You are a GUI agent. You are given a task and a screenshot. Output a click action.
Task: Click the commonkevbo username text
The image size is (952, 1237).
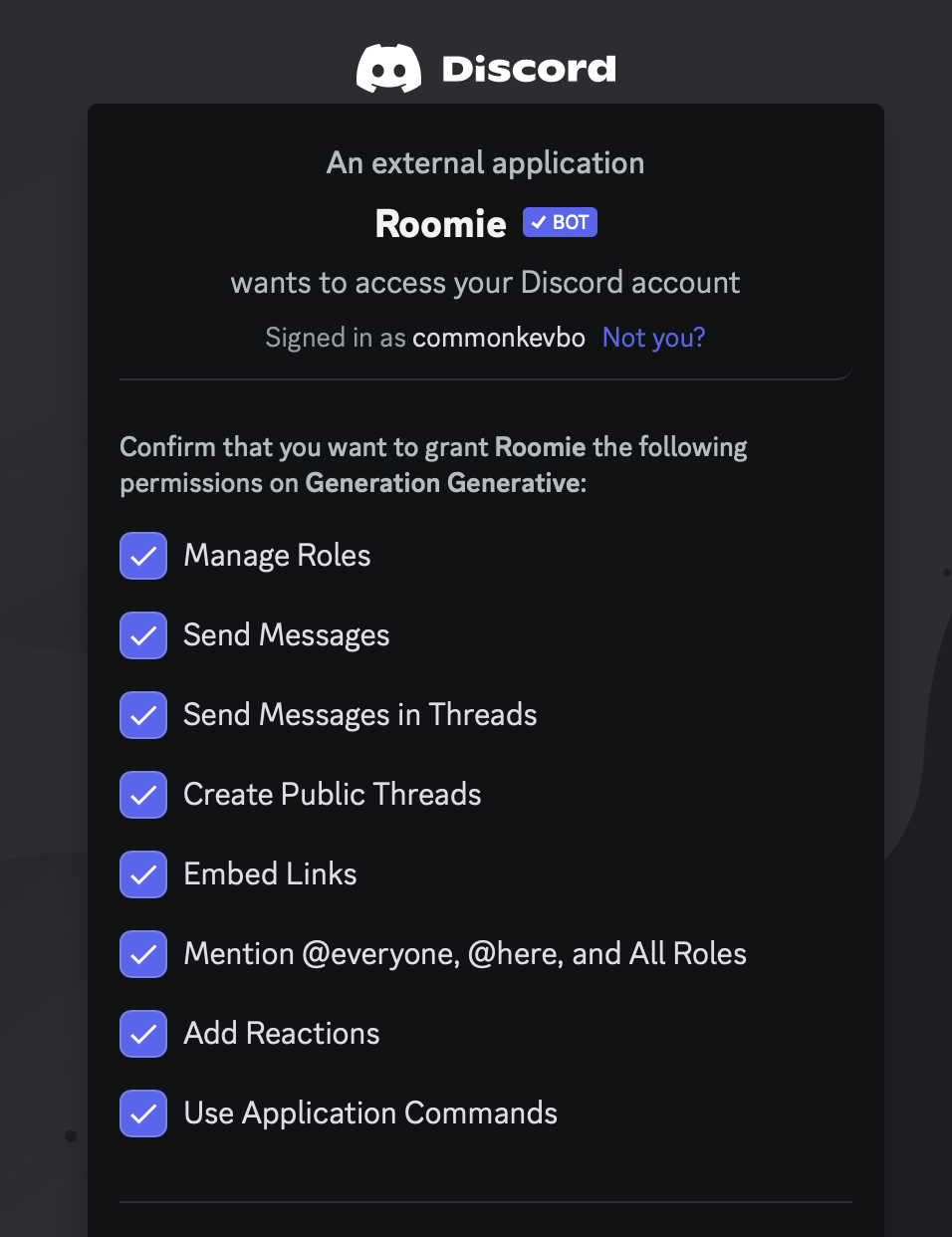pyautogui.click(x=499, y=338)
